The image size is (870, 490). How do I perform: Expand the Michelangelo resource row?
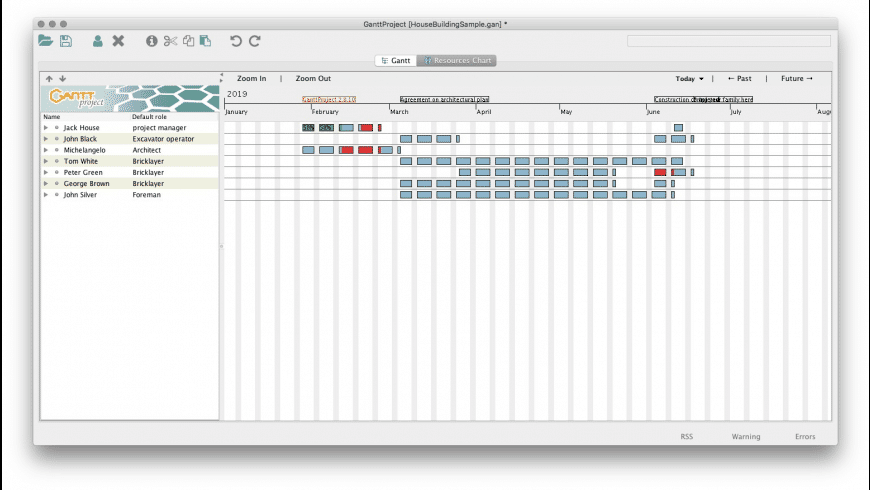tap(46, 150)
